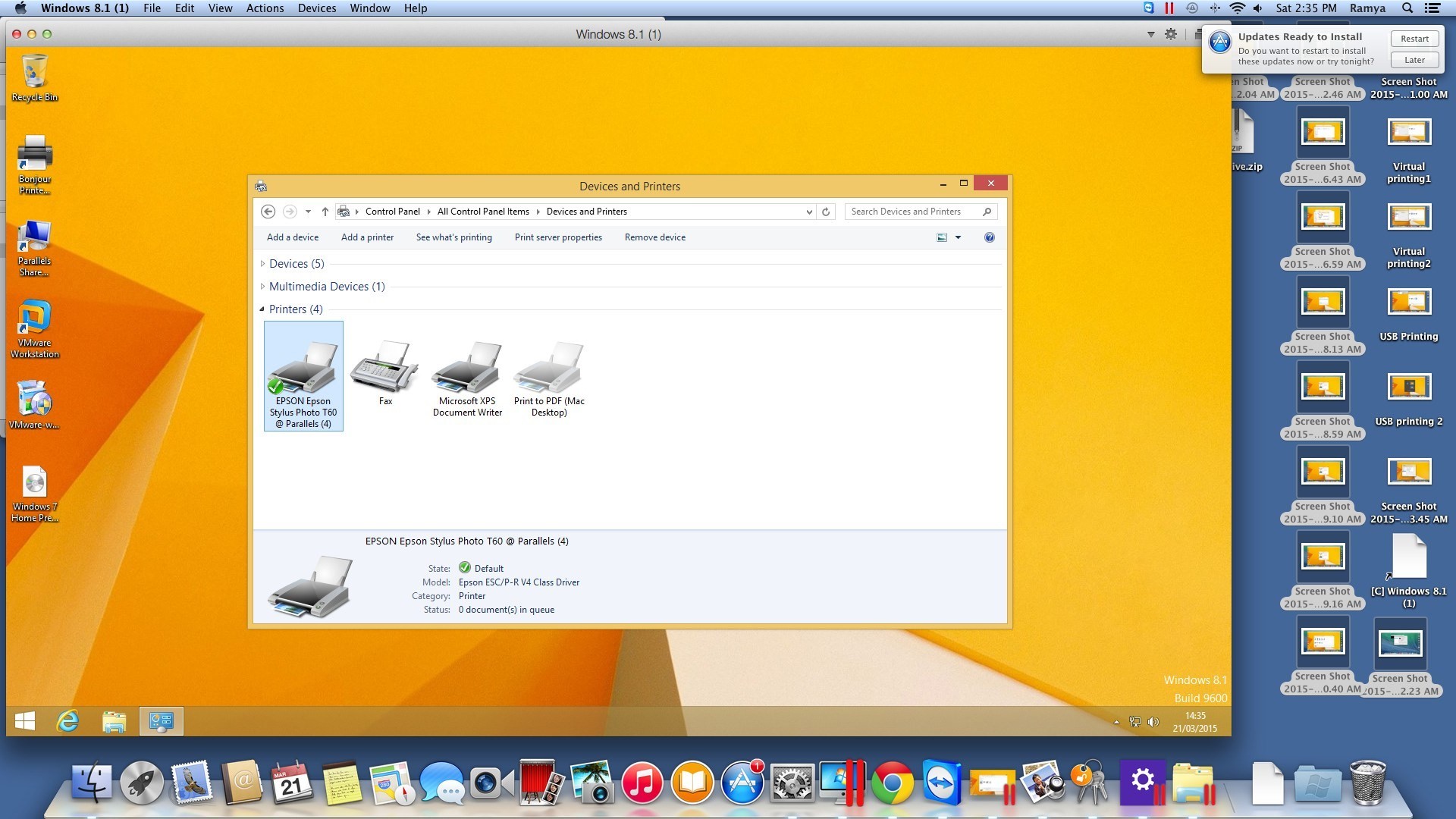Image resolution: width=1456 pixels, height=819 pixels.
Task: Open the USB Printing file on Mac desktop
Action: [1408, 315]
